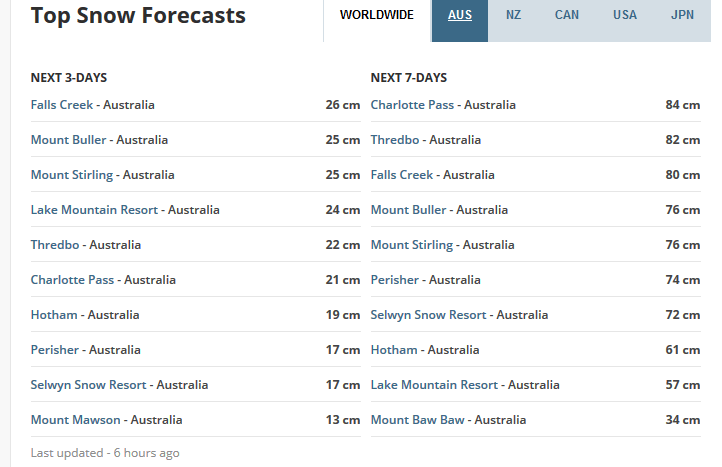Screen dimensions: 722x467
Task: Select the WORLDWIDE tab
Action: [376, 15]
